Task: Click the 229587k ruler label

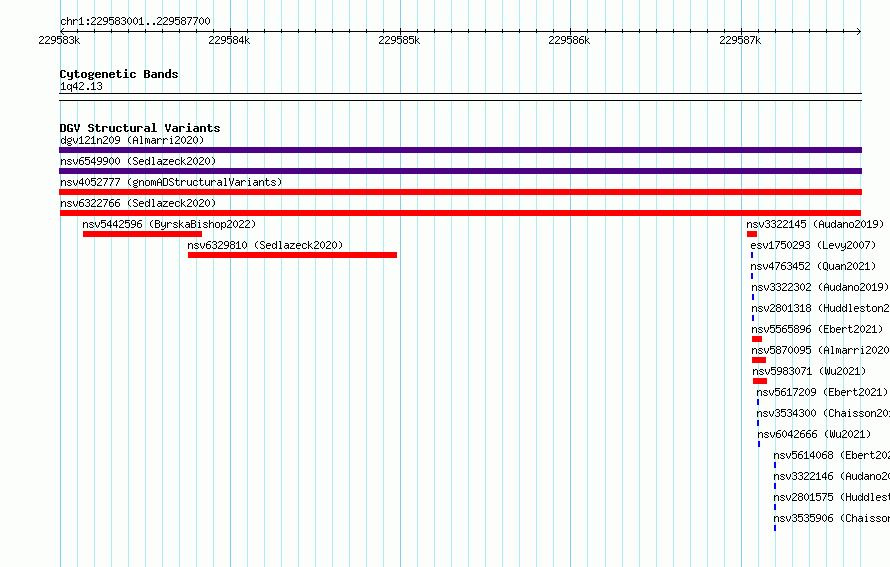Action: pyautogui.click(x=740, y=40)
